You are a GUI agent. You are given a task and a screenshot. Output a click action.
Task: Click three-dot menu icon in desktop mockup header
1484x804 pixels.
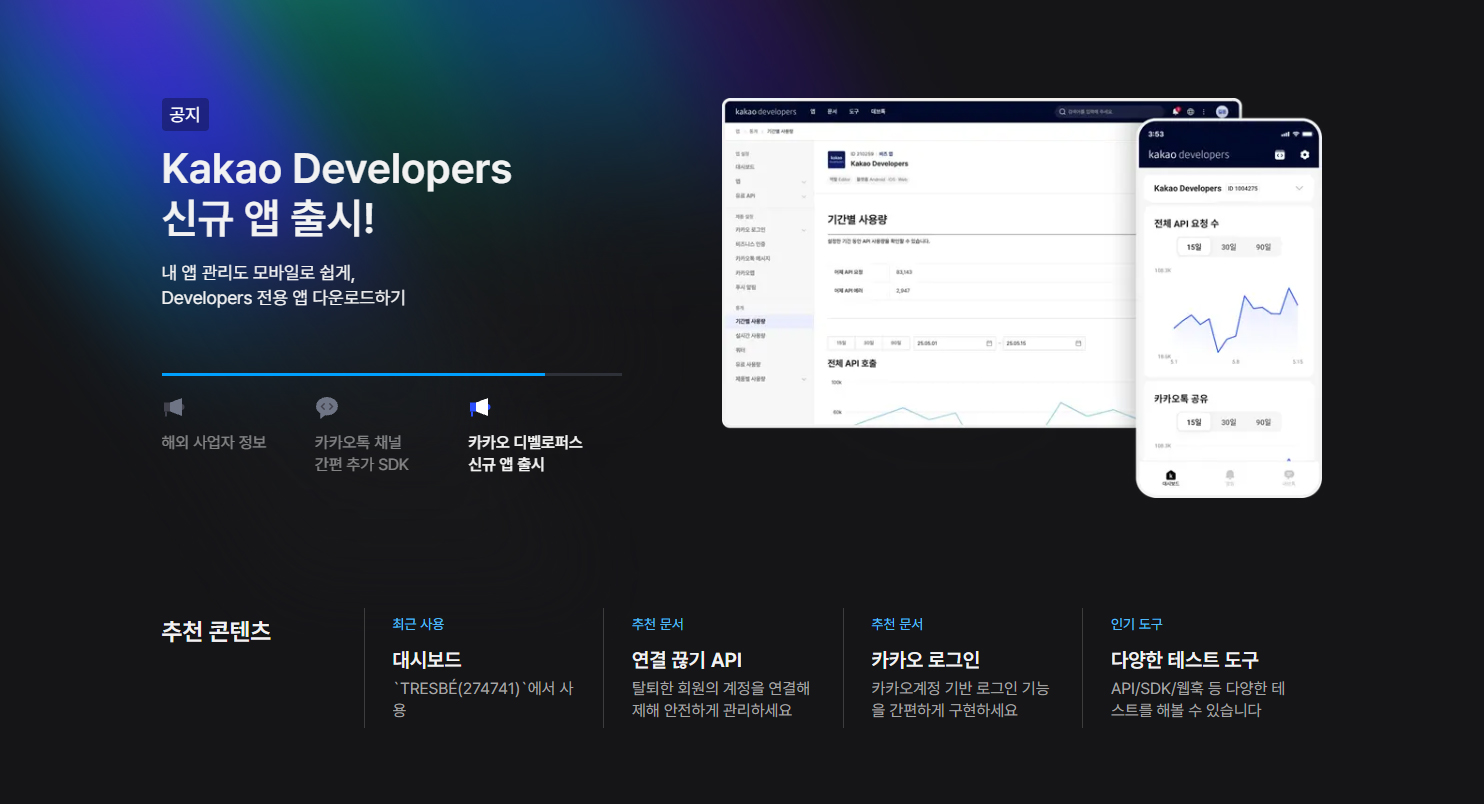click(x=1204, y=112)
